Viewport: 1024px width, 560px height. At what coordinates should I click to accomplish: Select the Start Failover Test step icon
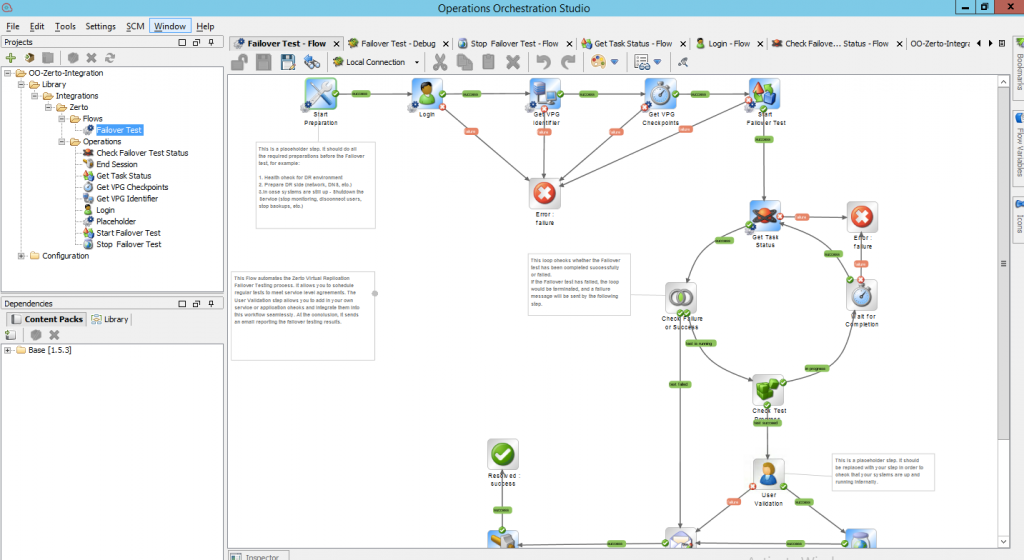[765, 93]
